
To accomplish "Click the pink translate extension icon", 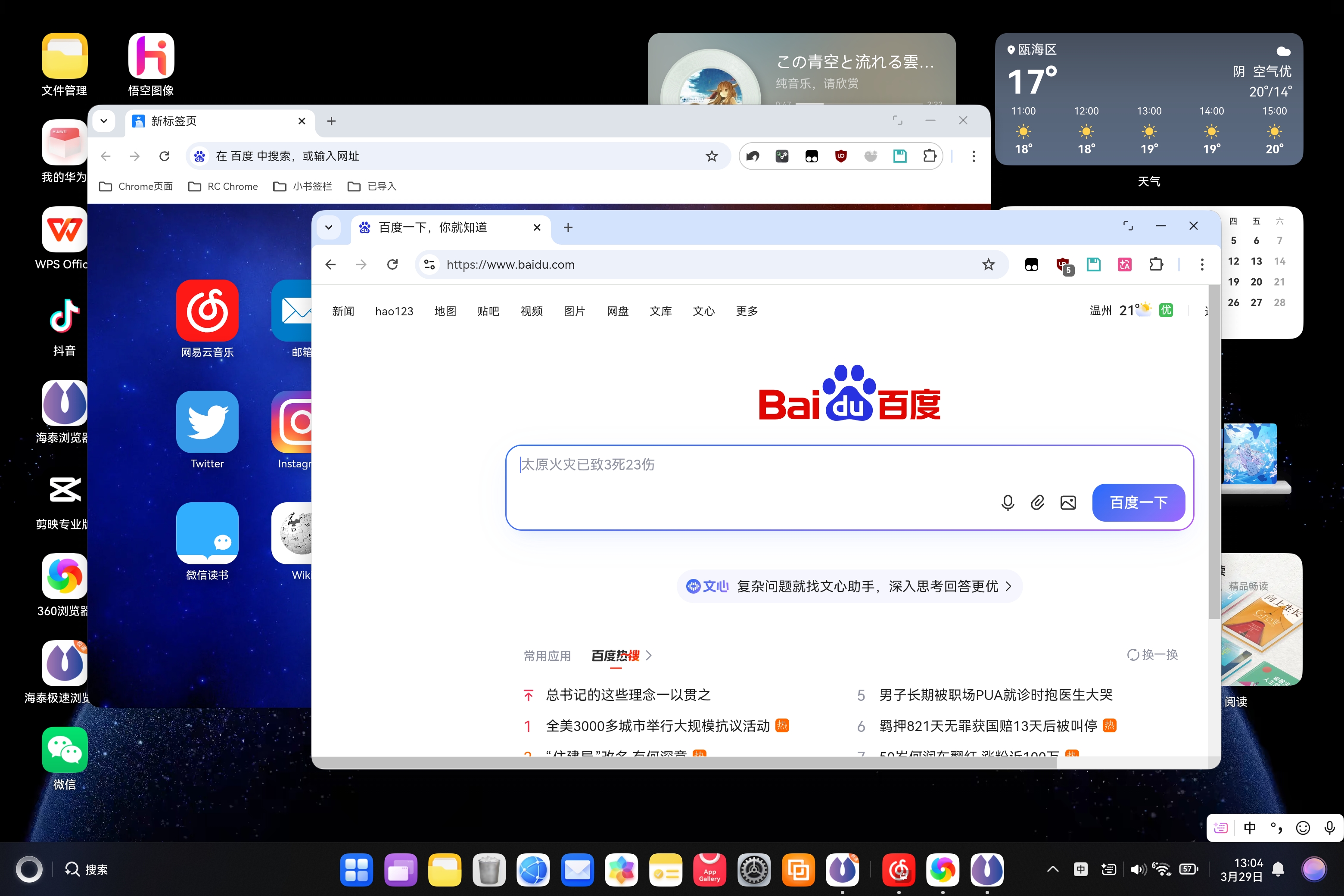I will click(x=1125, y=264).
